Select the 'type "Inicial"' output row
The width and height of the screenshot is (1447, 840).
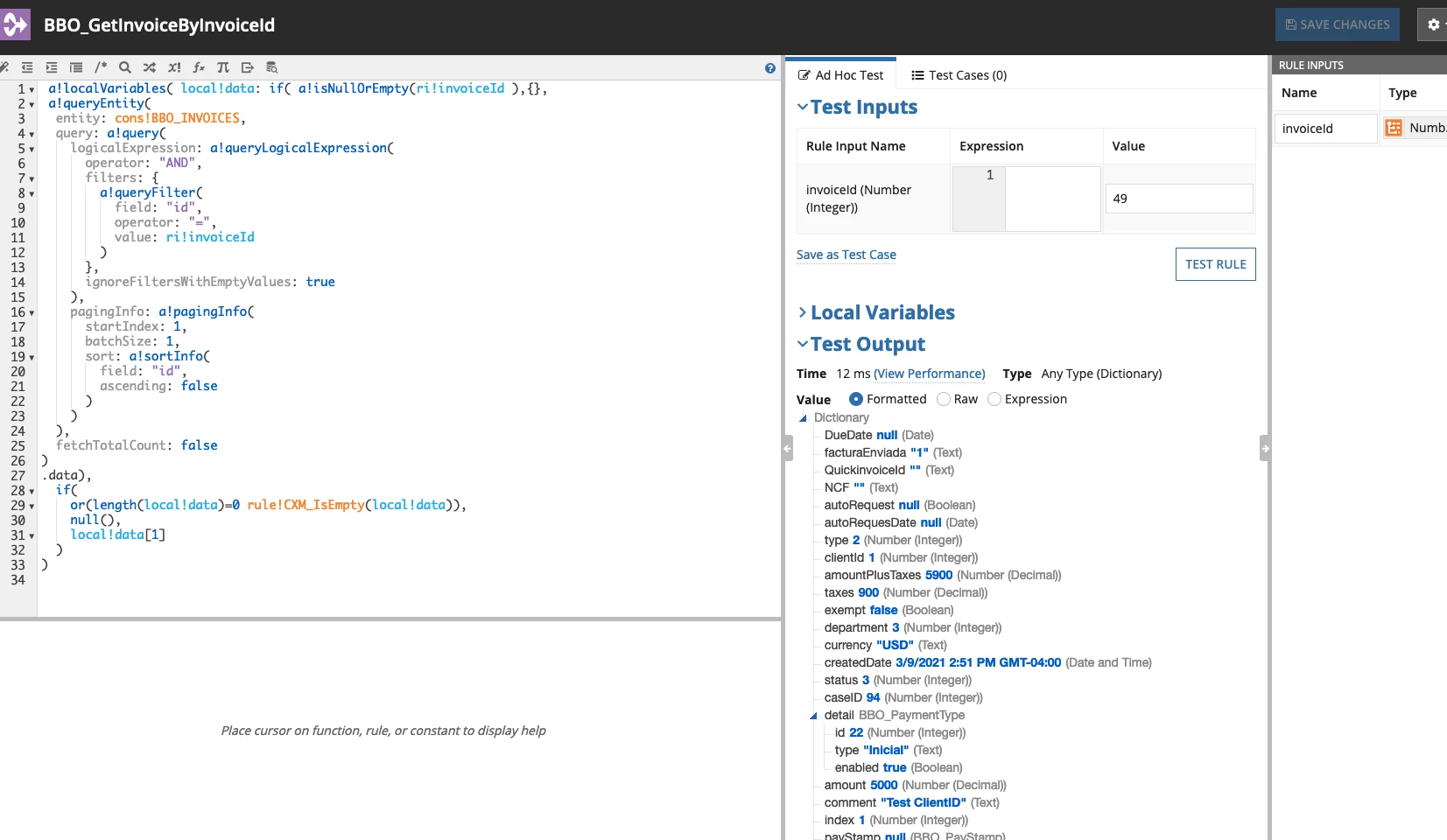point(889,750)
